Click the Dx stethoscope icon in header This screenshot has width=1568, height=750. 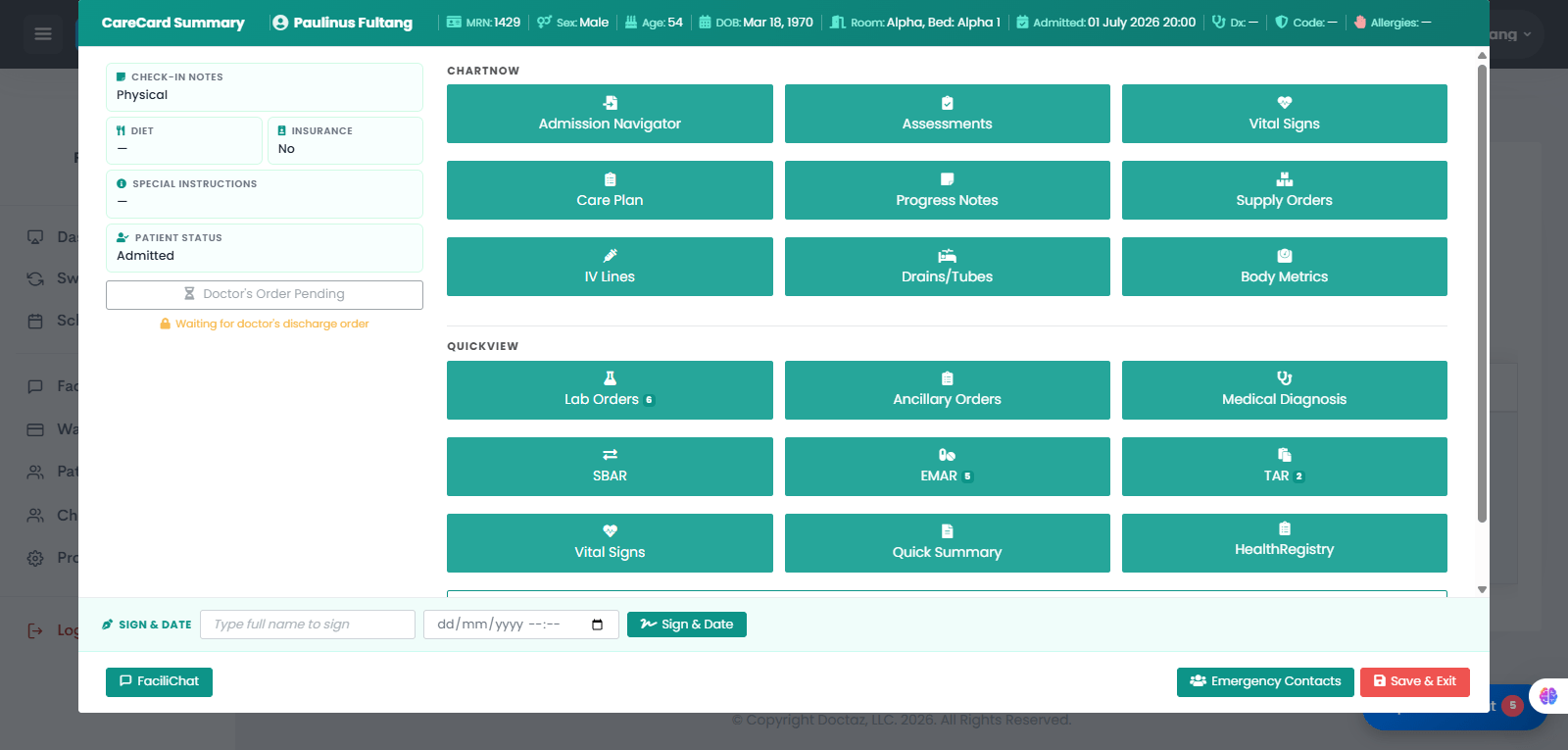(1218, 22)
